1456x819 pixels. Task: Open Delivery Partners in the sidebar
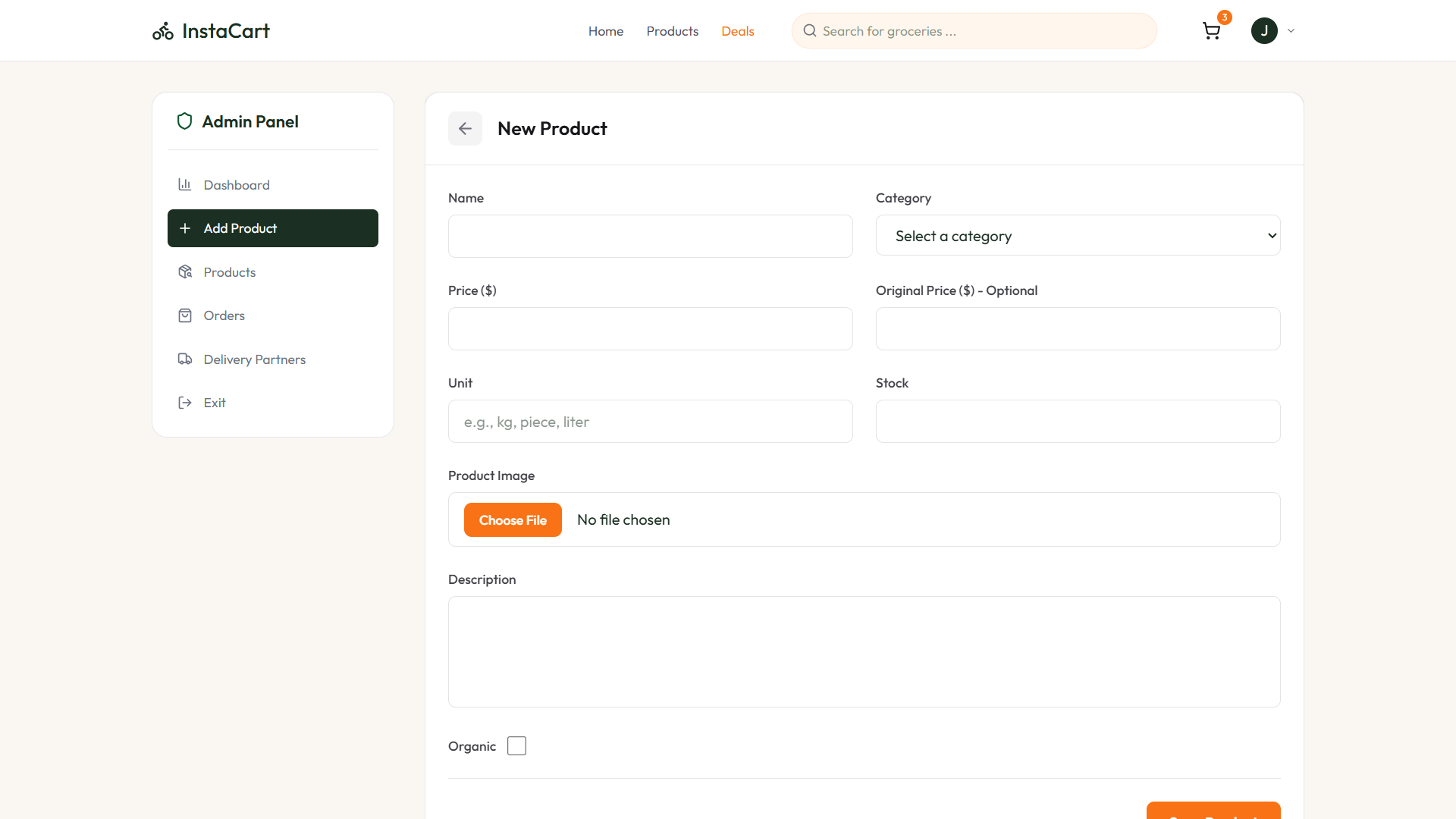pyautogui.click(x=273, y=359)
